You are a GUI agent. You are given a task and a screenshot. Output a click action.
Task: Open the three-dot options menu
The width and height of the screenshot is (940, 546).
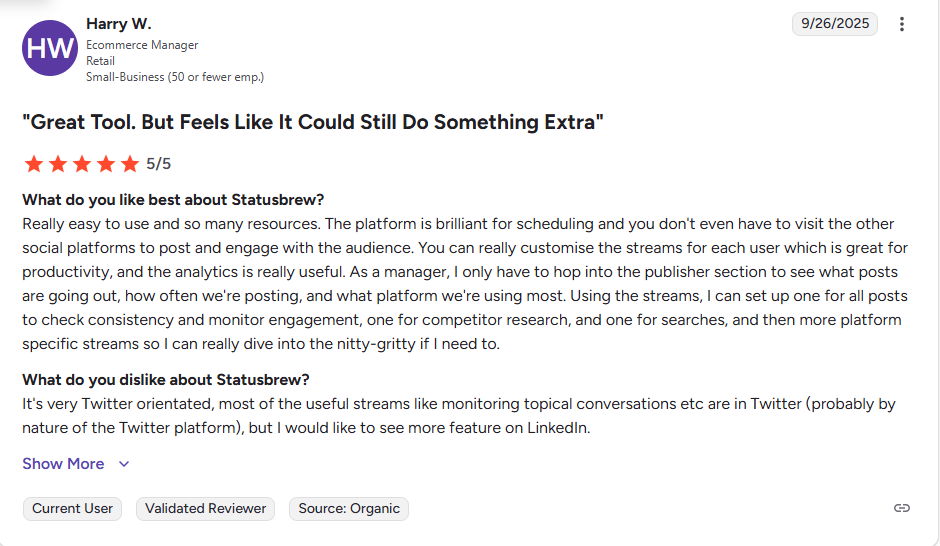point(902,24)
